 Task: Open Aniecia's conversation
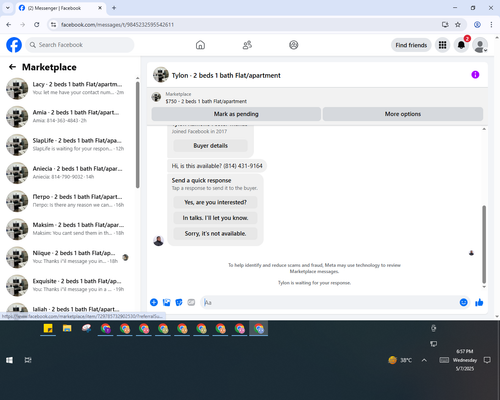(69, 173)
